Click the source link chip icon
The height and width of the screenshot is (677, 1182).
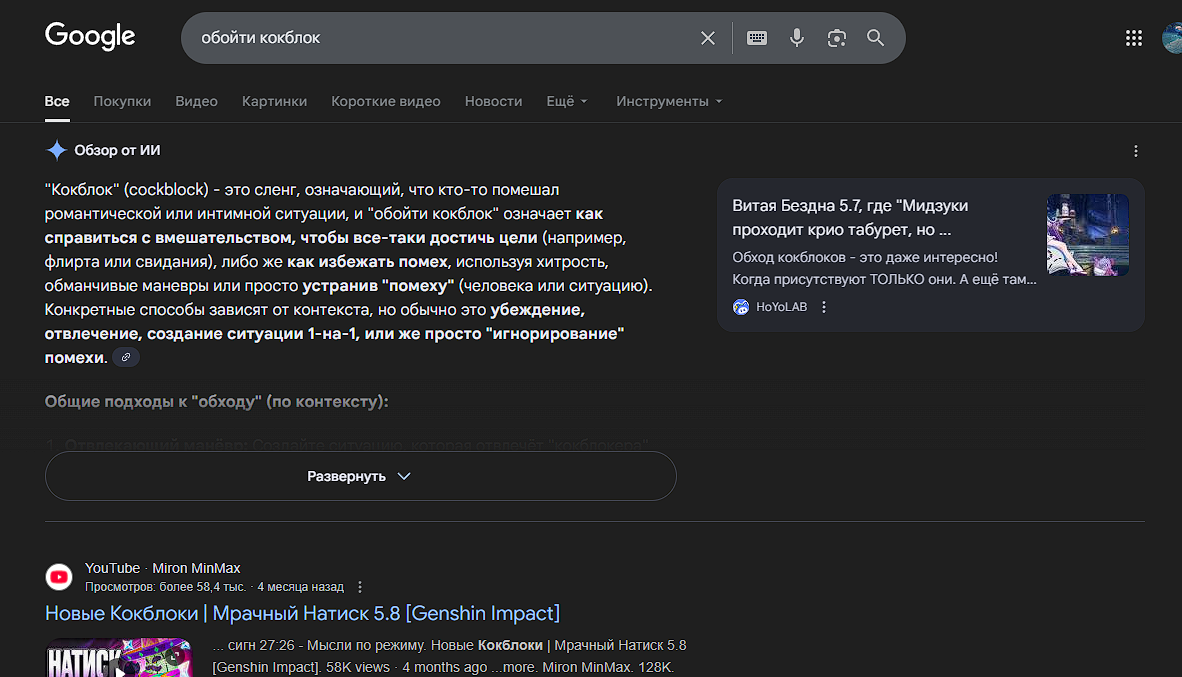(x=126, y=358)
